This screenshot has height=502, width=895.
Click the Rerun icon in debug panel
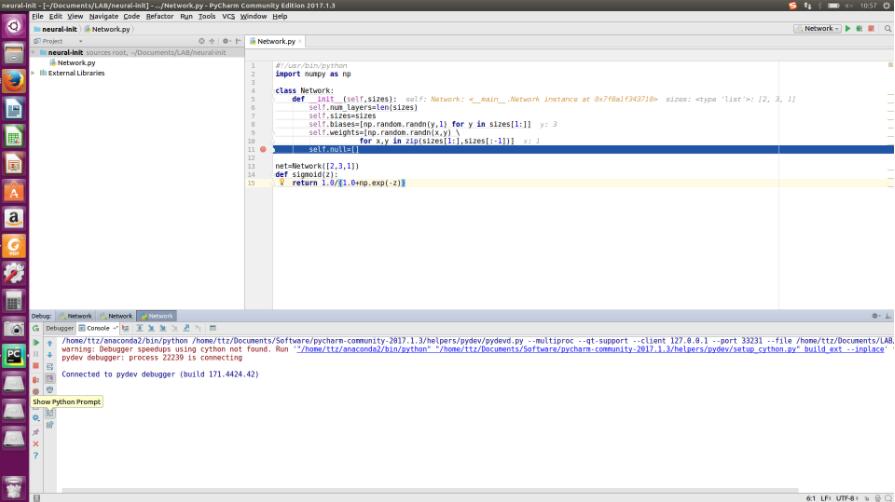[36, 328]
